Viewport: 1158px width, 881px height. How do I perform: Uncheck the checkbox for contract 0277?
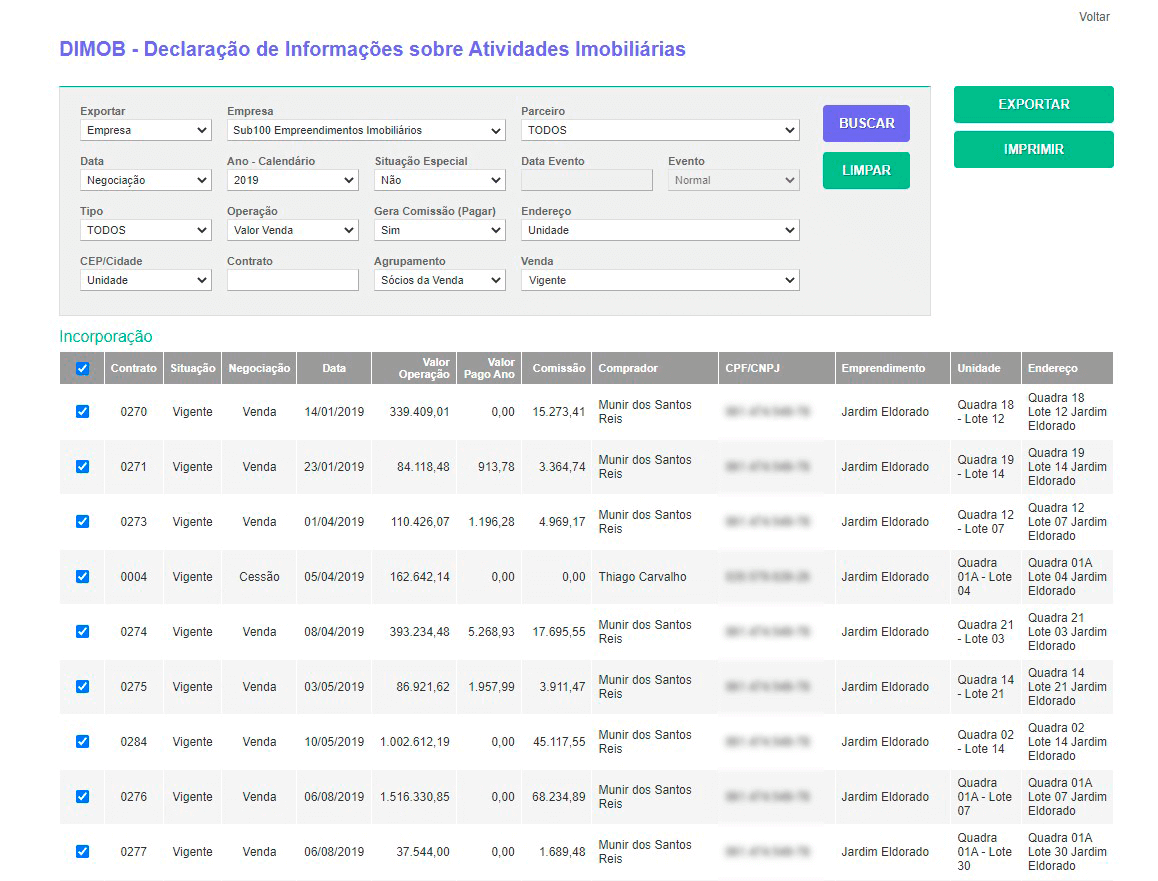pos(82,851)
